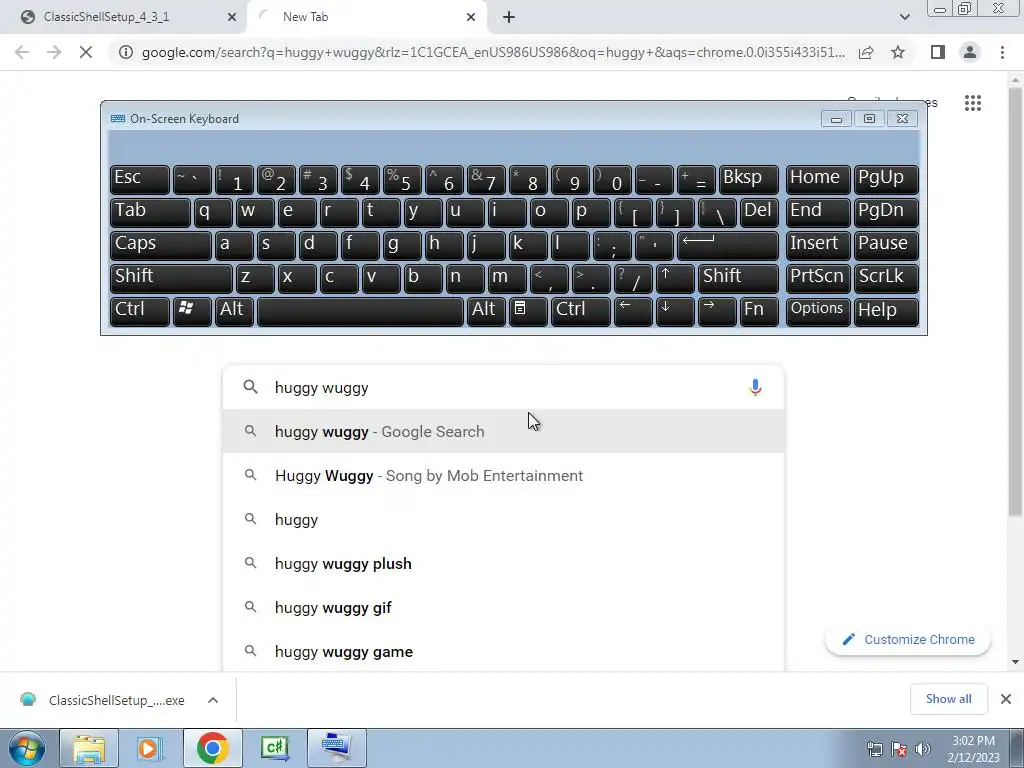Expand ClassicShellSetup download options chevron
The image size is (1024, 768).
[x=213, y=700]
